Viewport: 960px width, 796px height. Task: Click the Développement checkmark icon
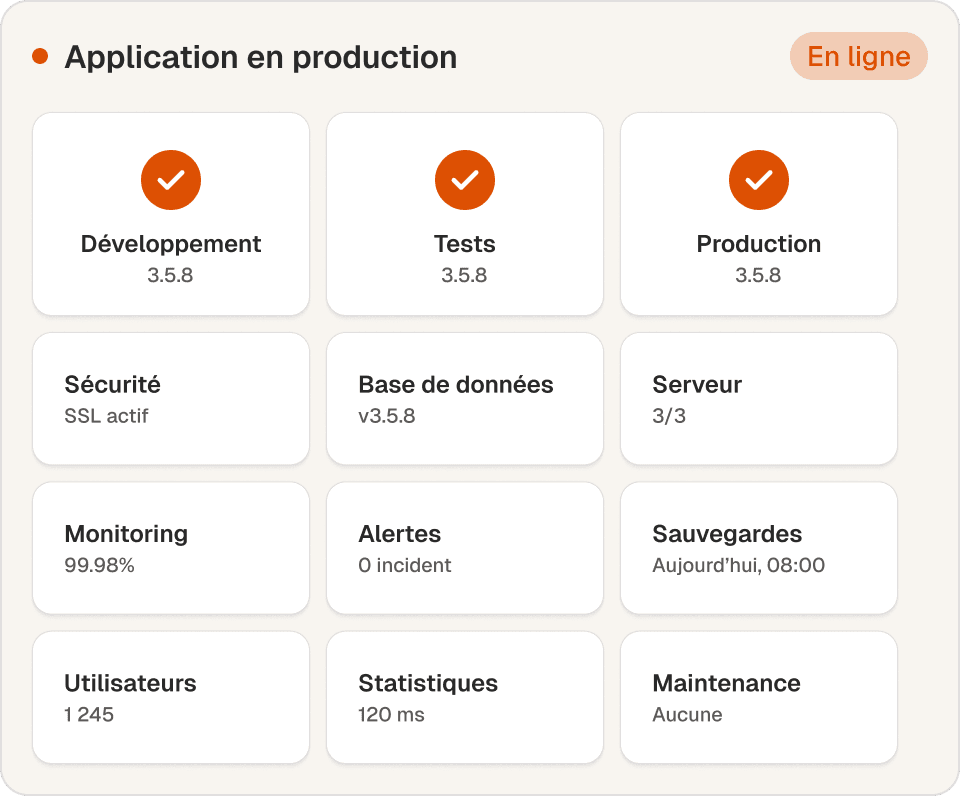[x=171, y=180]
